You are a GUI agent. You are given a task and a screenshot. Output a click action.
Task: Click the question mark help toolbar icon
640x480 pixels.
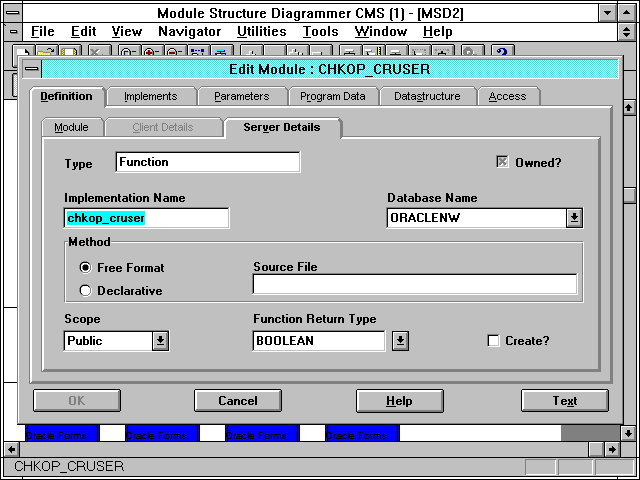point(501,51)
